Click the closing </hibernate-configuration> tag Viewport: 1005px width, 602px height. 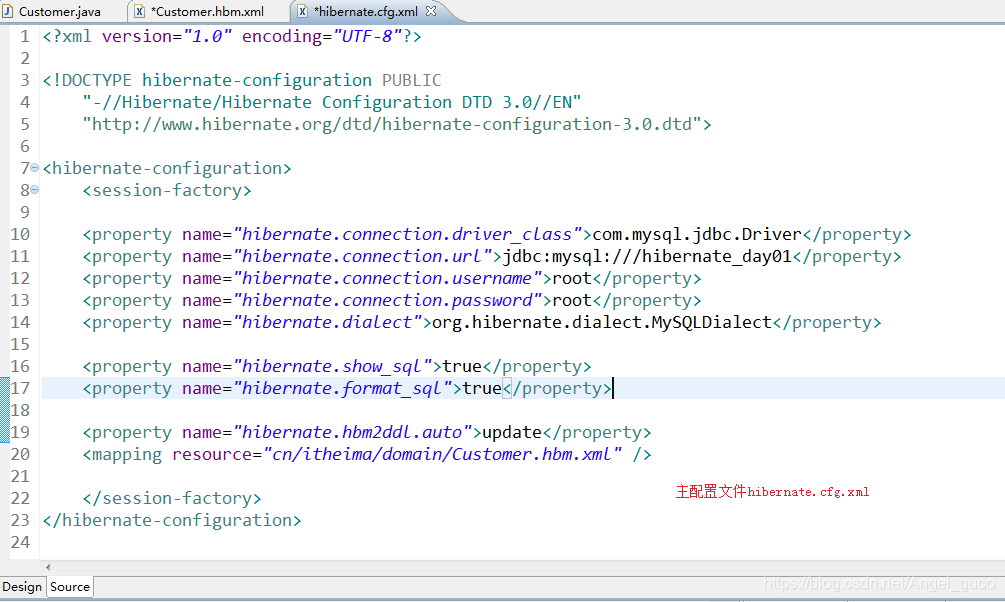172,521
